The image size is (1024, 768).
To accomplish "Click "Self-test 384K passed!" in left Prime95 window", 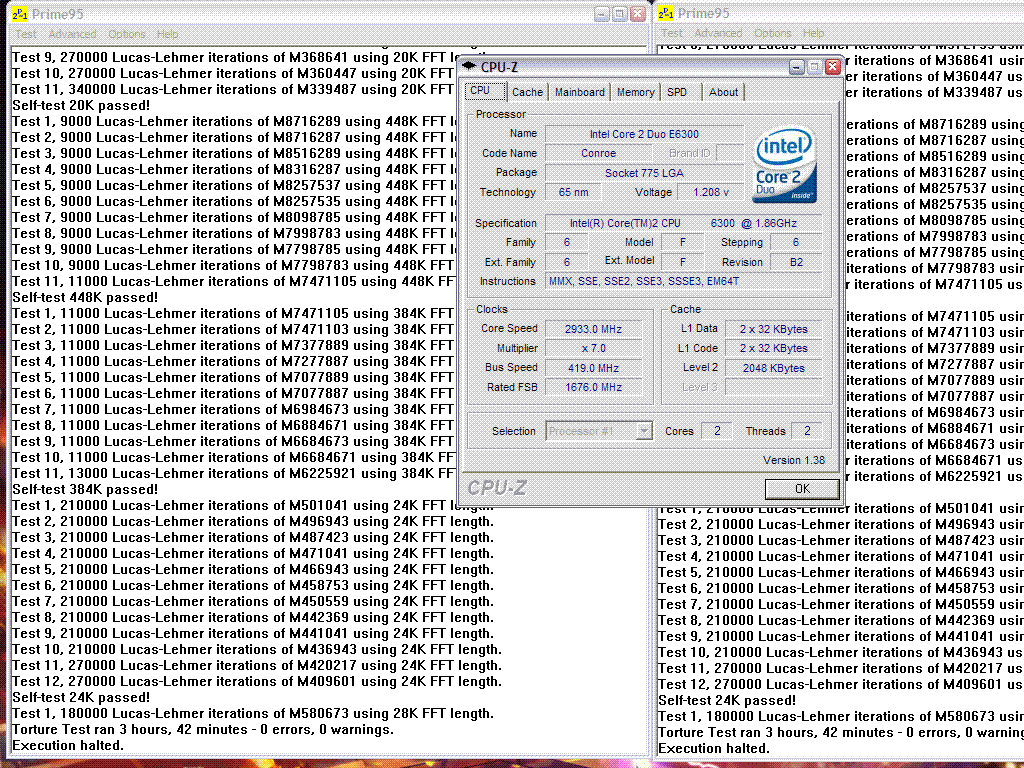I will 85,489.
